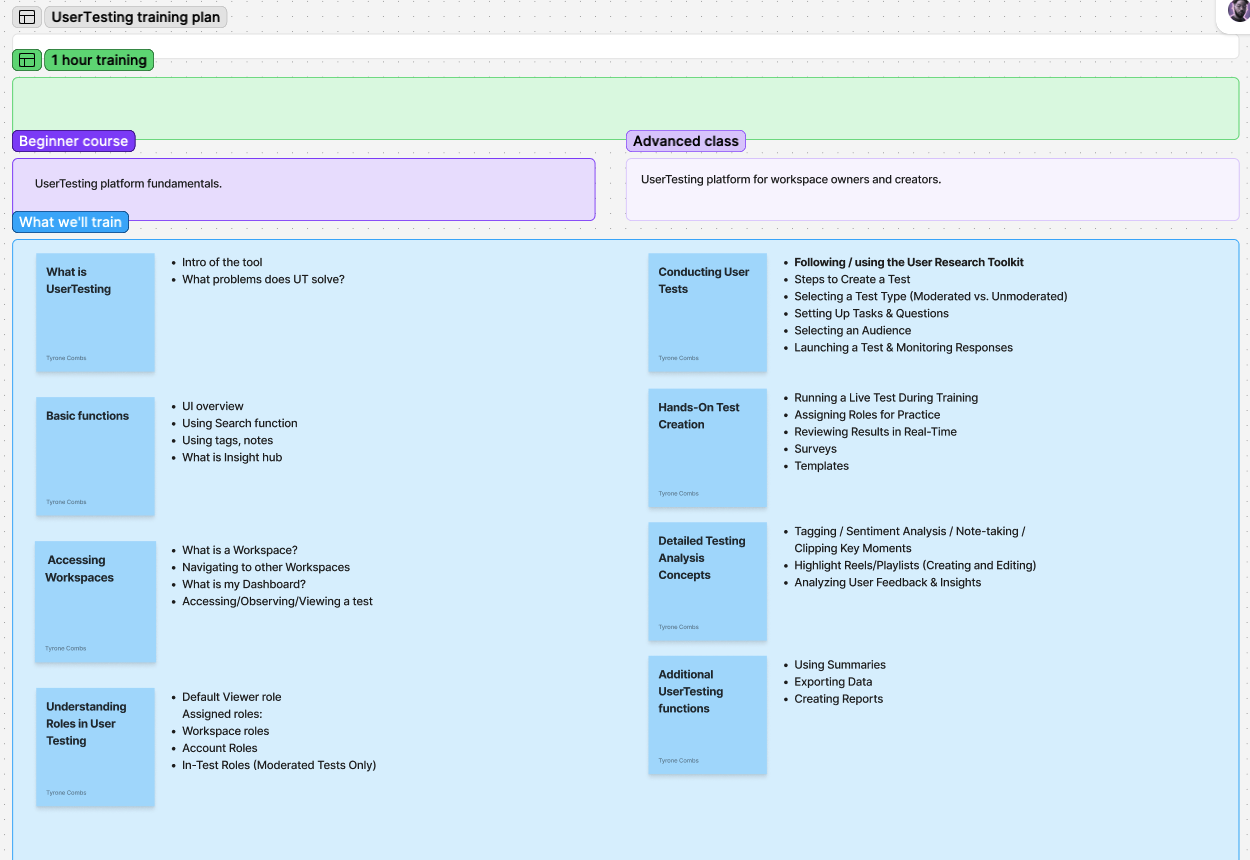1250x860 pixels.
Task: Click the Accessing Workspaces sticky note
Action: click(96, 601)
